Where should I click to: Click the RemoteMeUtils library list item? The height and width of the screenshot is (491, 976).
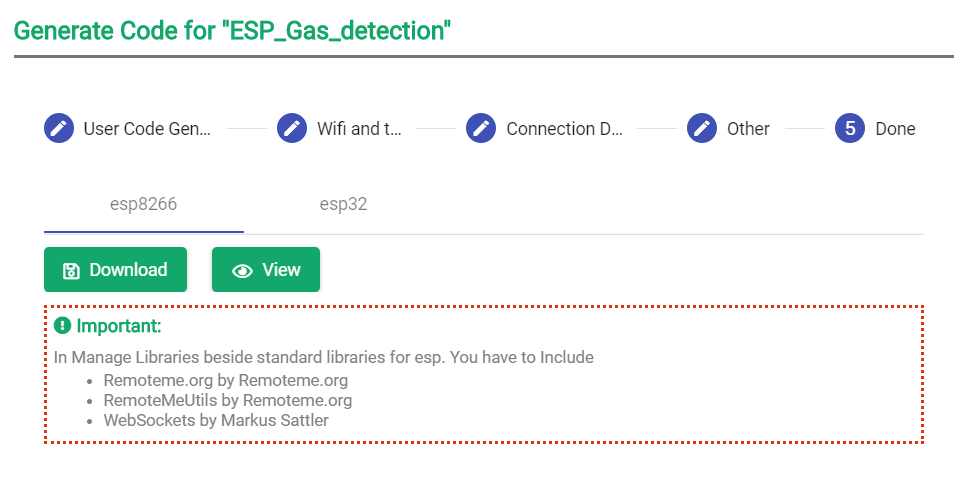(x=227, y=400)
